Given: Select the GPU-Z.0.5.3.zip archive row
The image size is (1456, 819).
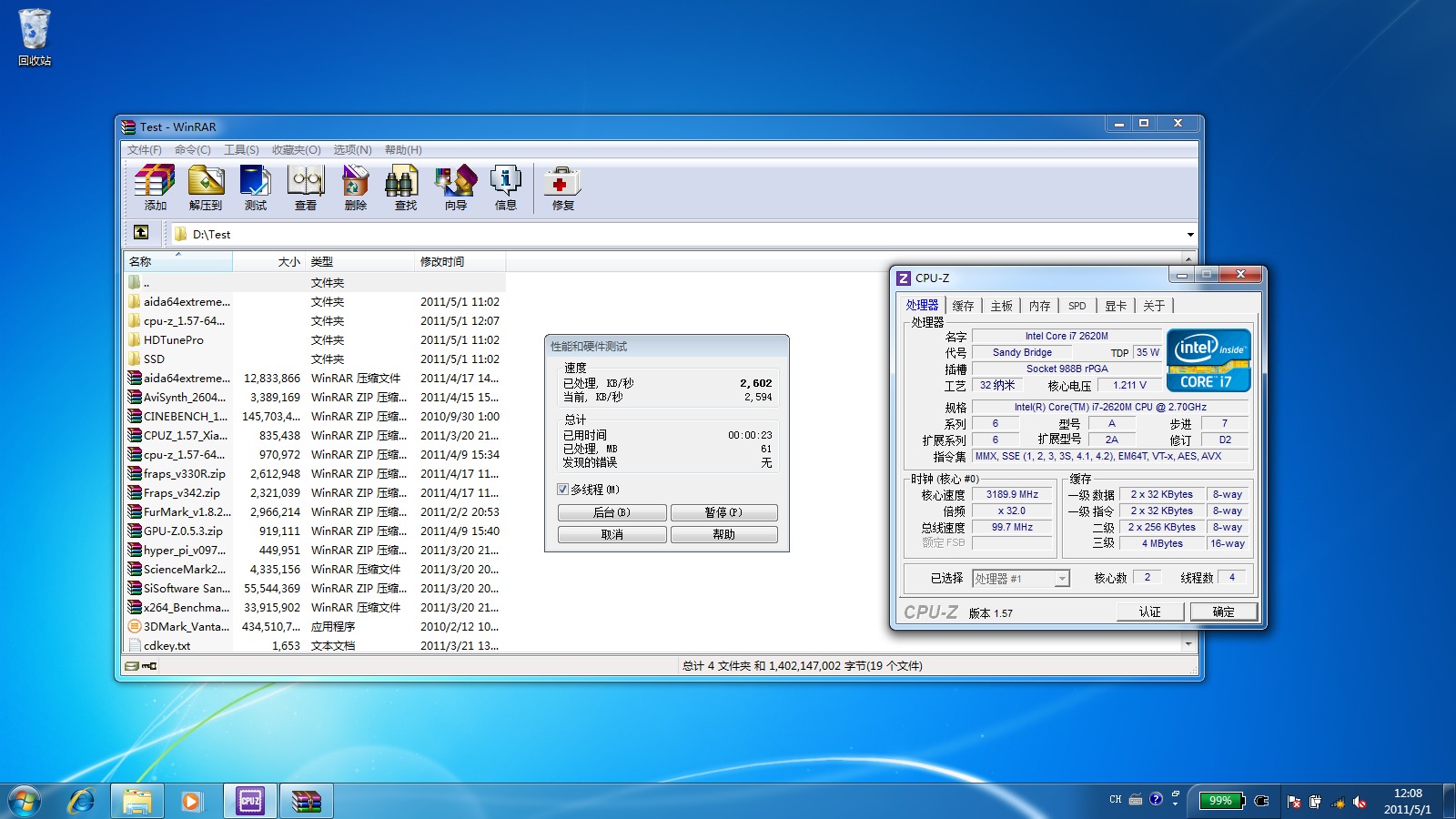Looking at the screenshot, I should click(x=314, y=531).
